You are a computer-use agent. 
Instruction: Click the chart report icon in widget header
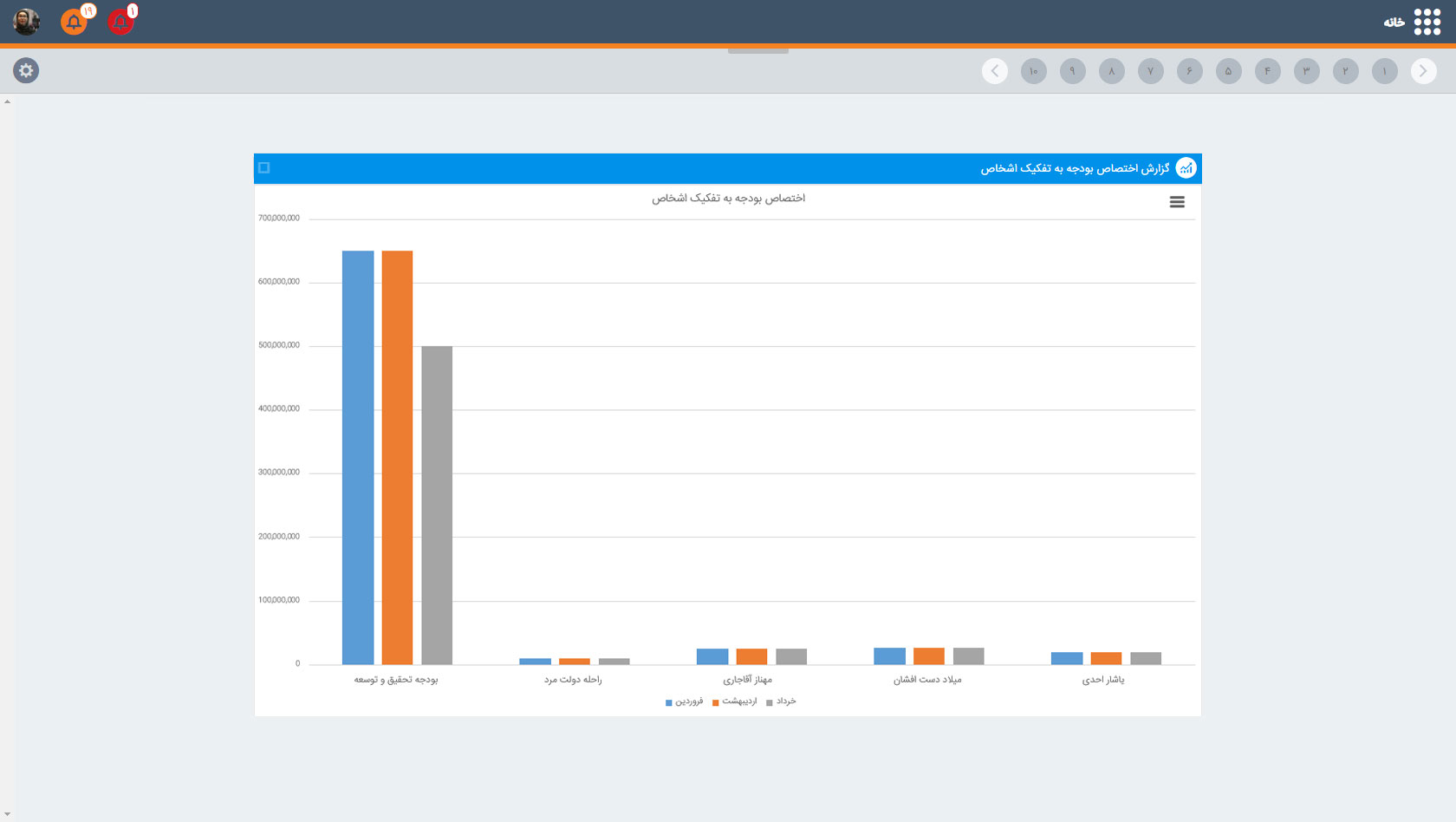[1186, 168]
